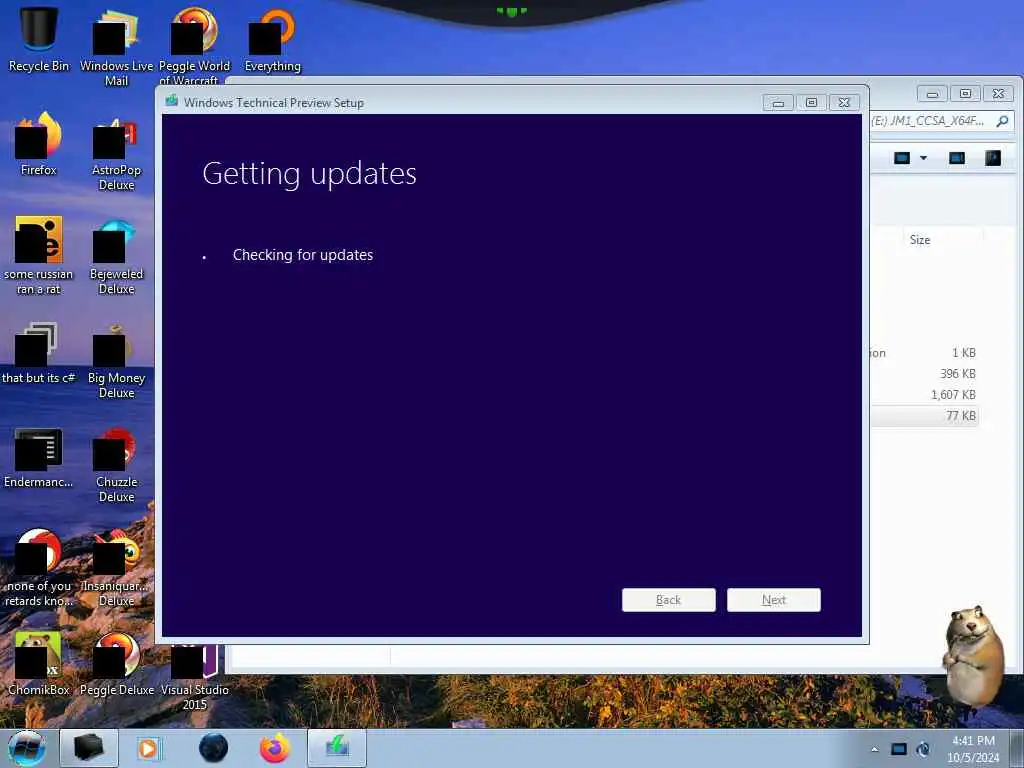Open the Recycle Bin desktop icon
Image resolution: width=1024 pixels, height=768 pixels.
click(39, 39)
